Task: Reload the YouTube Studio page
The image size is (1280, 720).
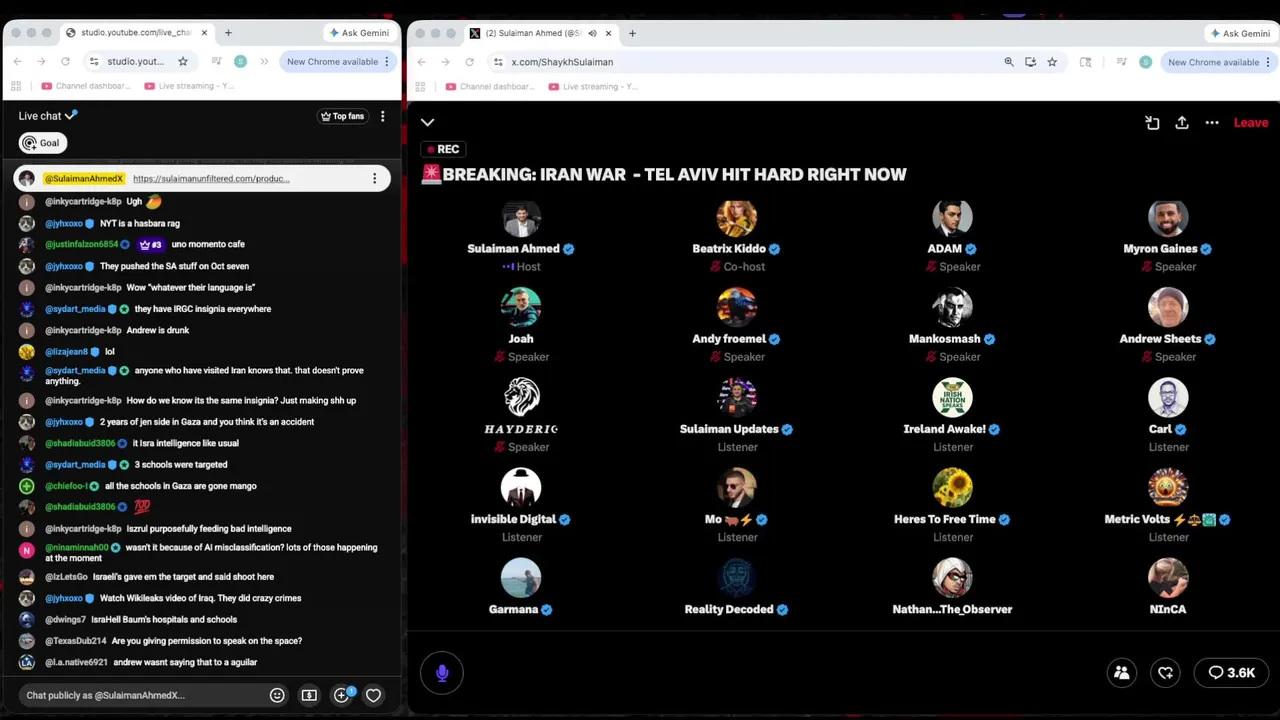Action: point(65,62)
